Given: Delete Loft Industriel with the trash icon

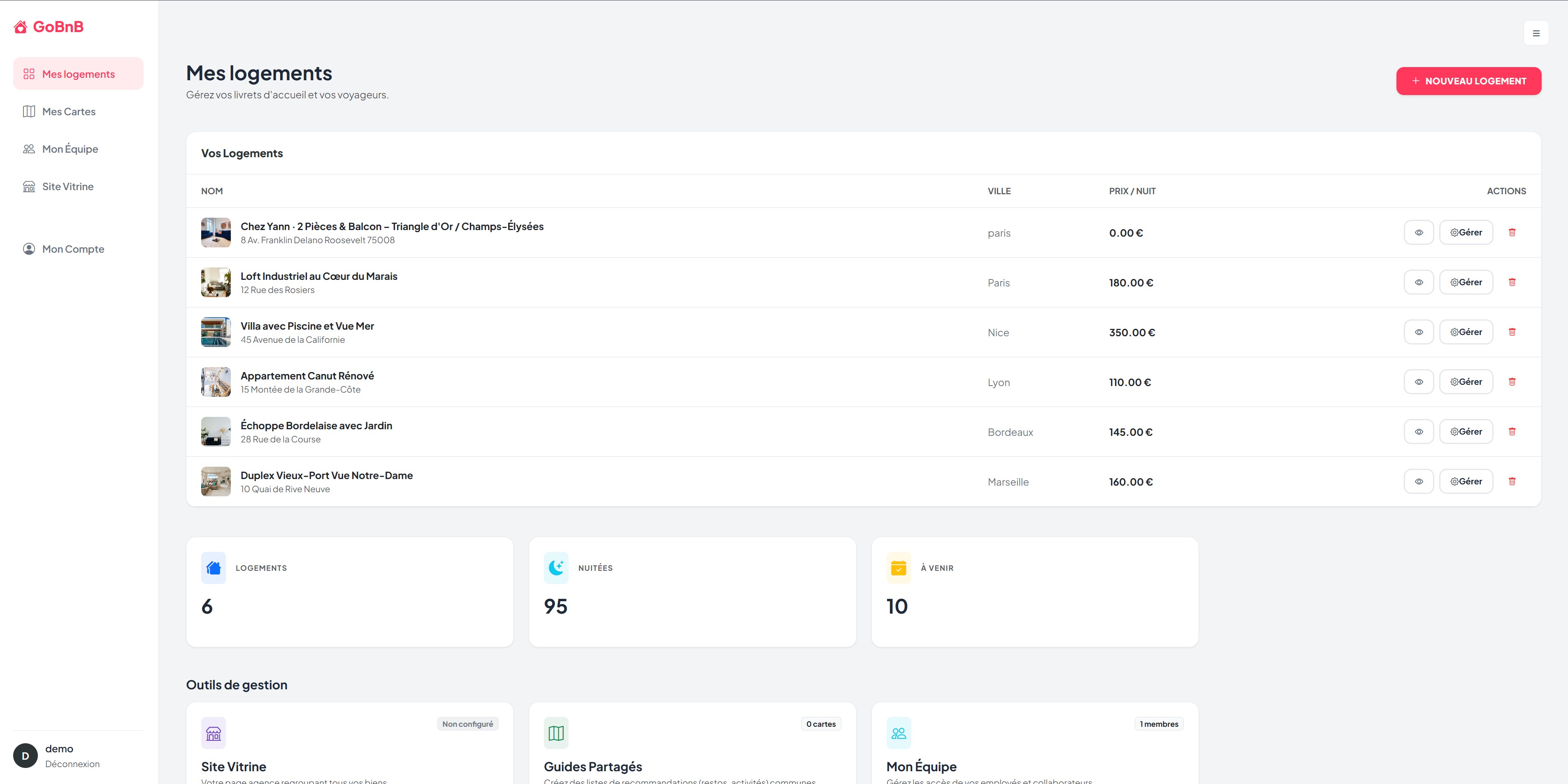Looking at the screenshot, I should click(1512, 282).
